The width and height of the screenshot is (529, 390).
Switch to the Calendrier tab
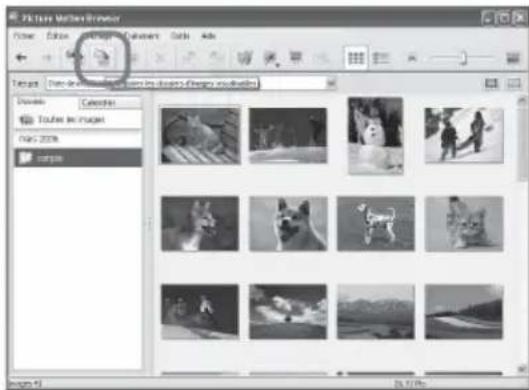(x=110, y=103)
